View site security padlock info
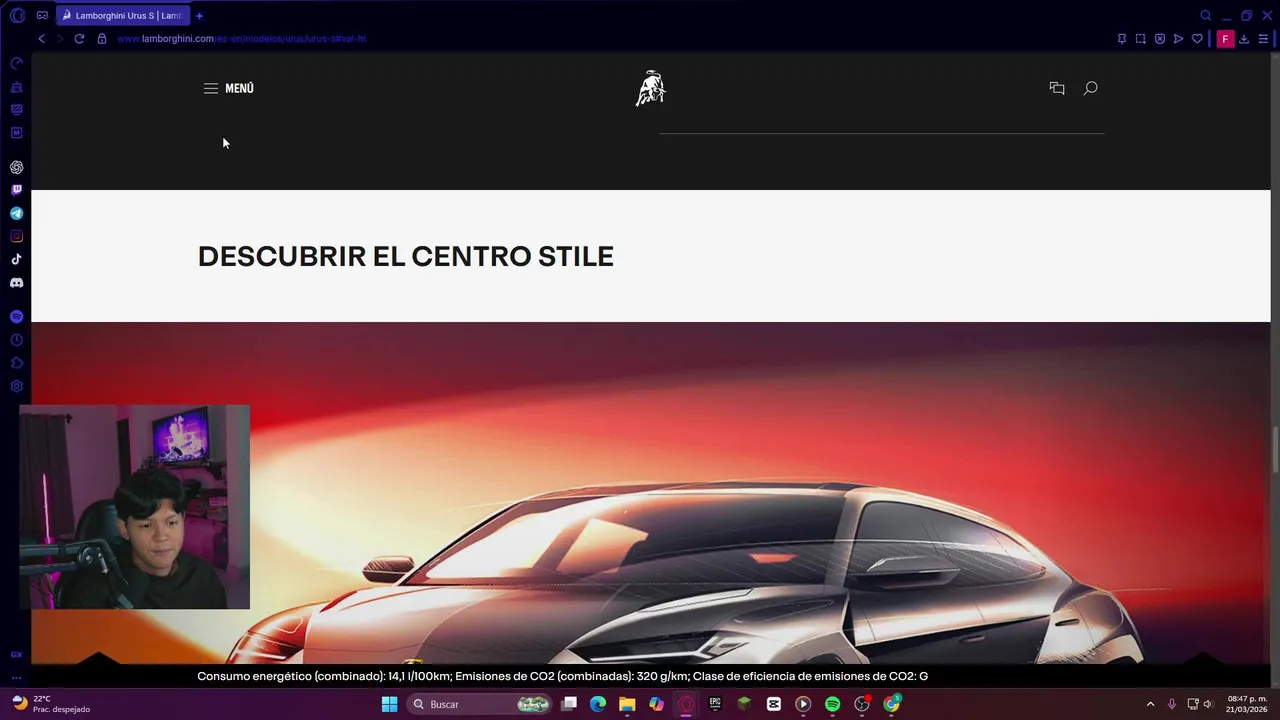The height and width of the screenshot is (720, 1280). 102,39
